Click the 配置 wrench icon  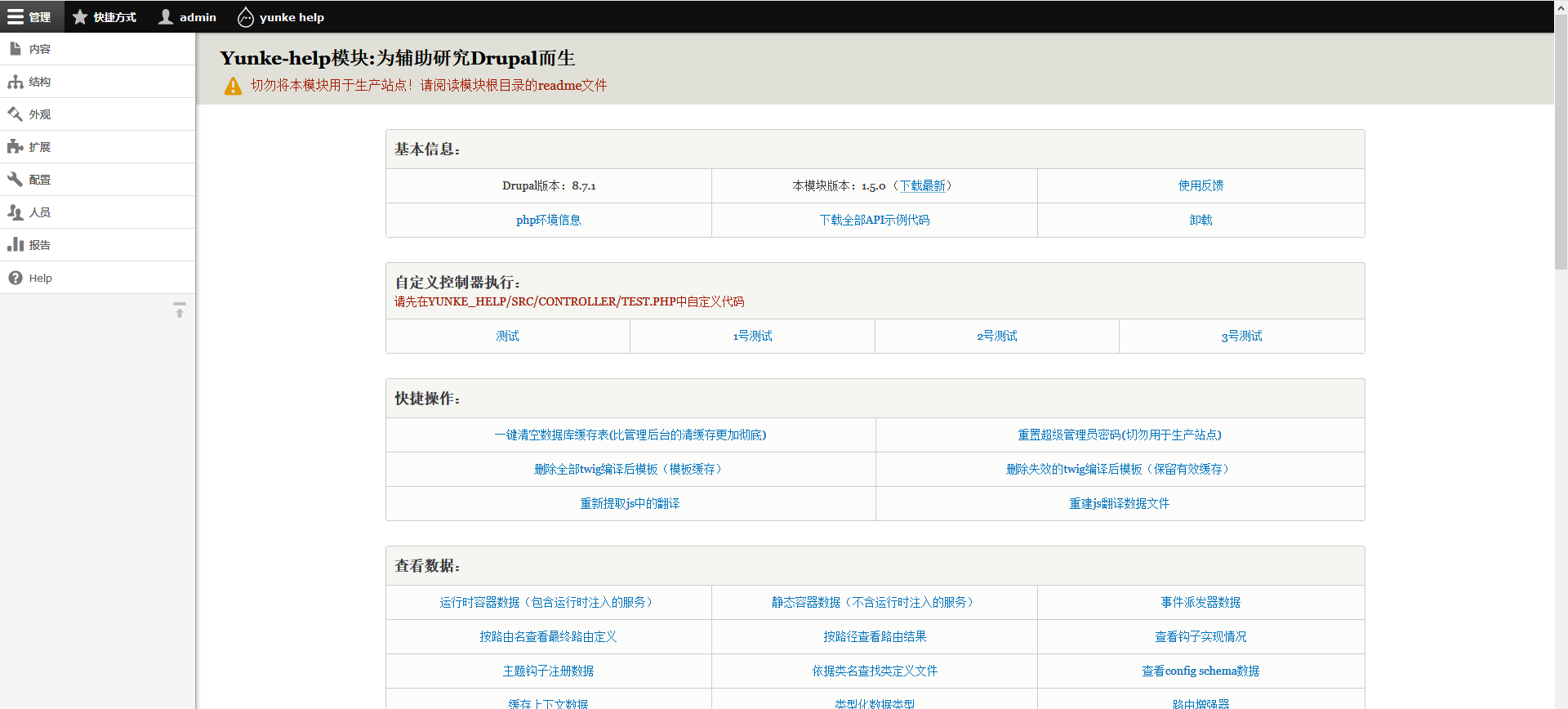coord(16,180)
